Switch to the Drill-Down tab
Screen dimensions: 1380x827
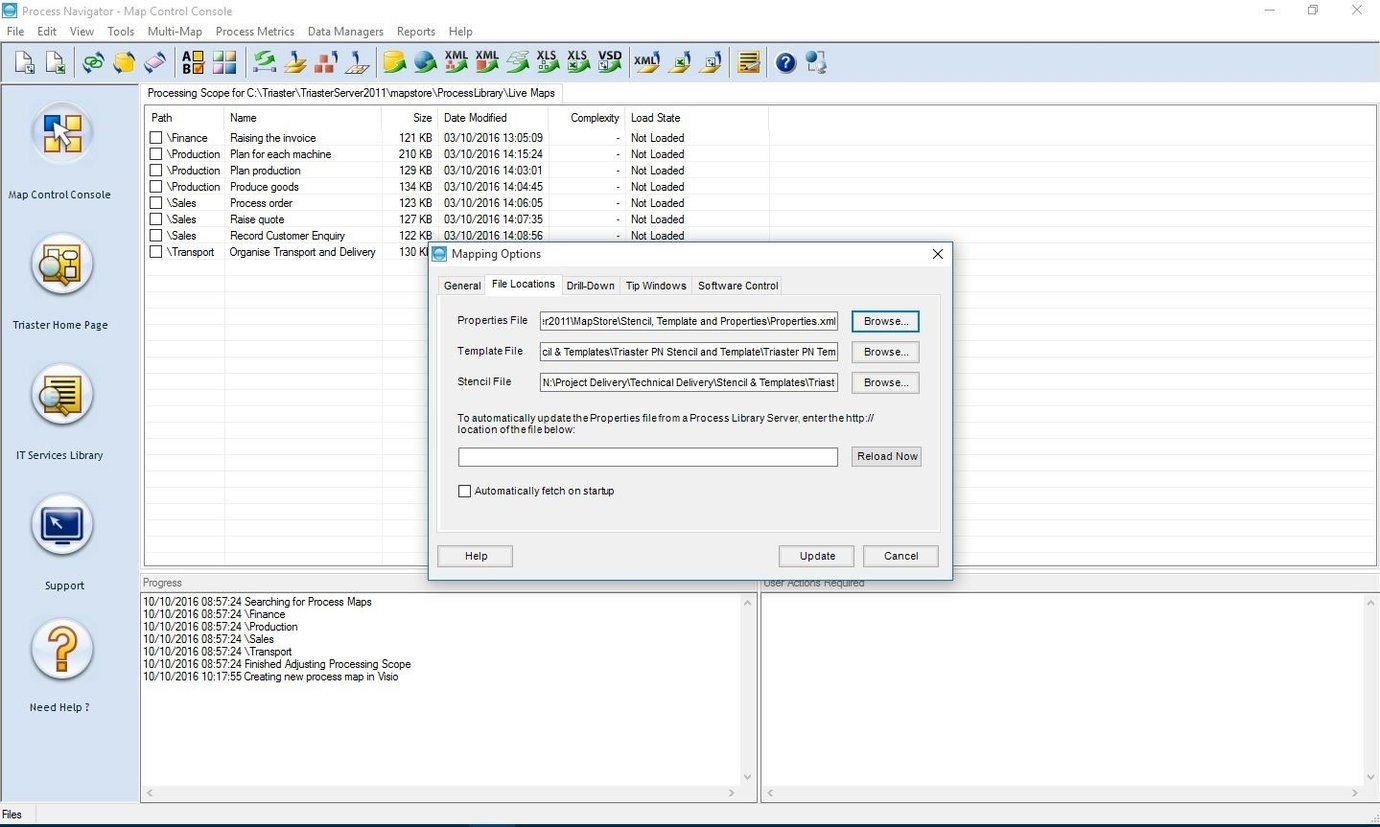pos(590,285)
